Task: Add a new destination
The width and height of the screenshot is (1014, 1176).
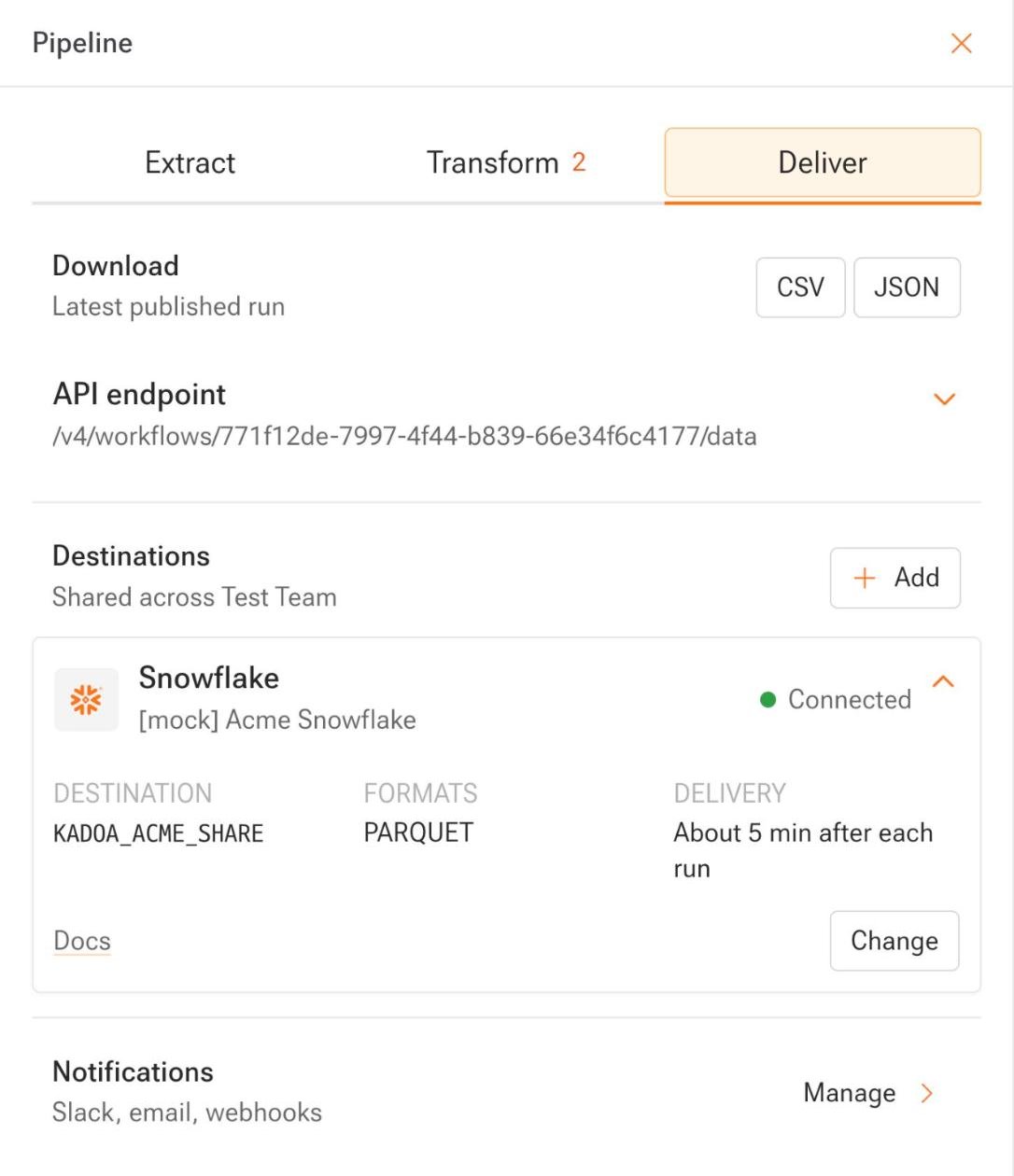Action: pos(895,578)
